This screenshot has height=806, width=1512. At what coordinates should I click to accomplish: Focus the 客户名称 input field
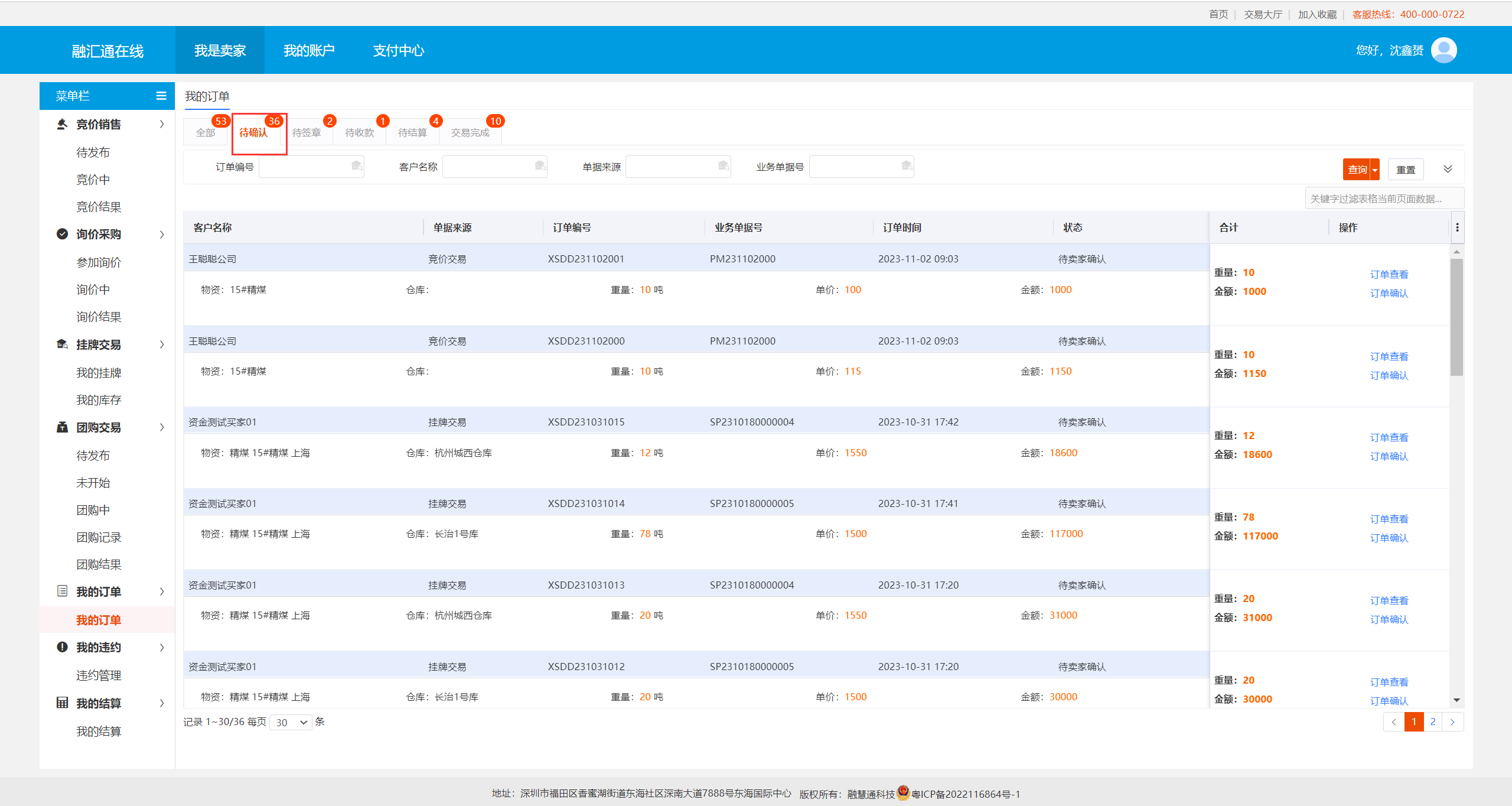point(495,167)
